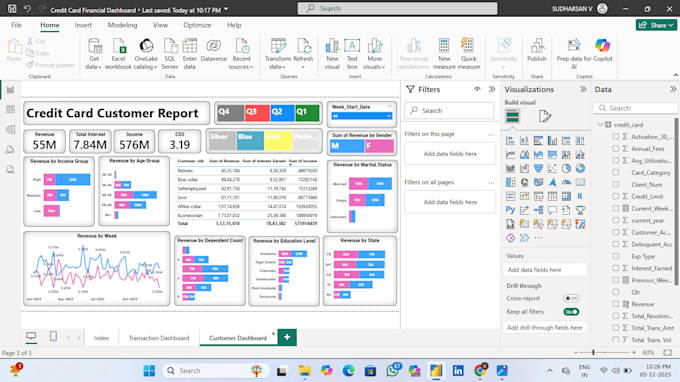Select the Line chart visual
Image resolution: width=680 pixels, height=382 pixels.
point(510,154)
